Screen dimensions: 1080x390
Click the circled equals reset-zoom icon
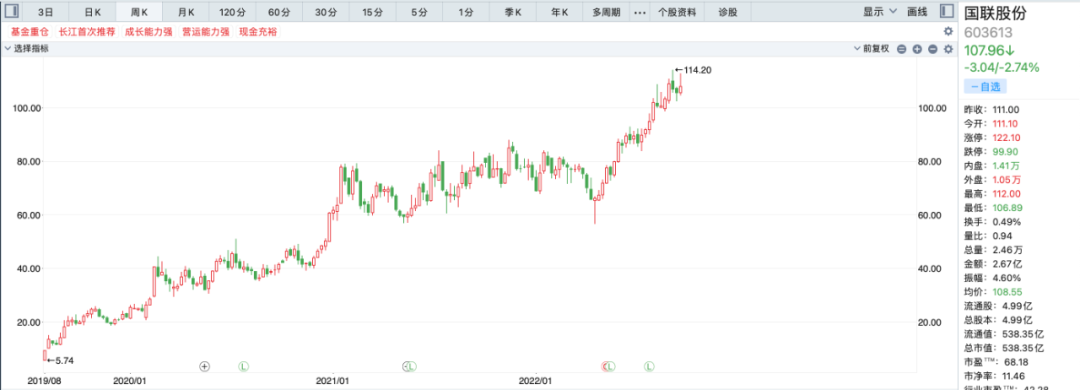[901, 49]
